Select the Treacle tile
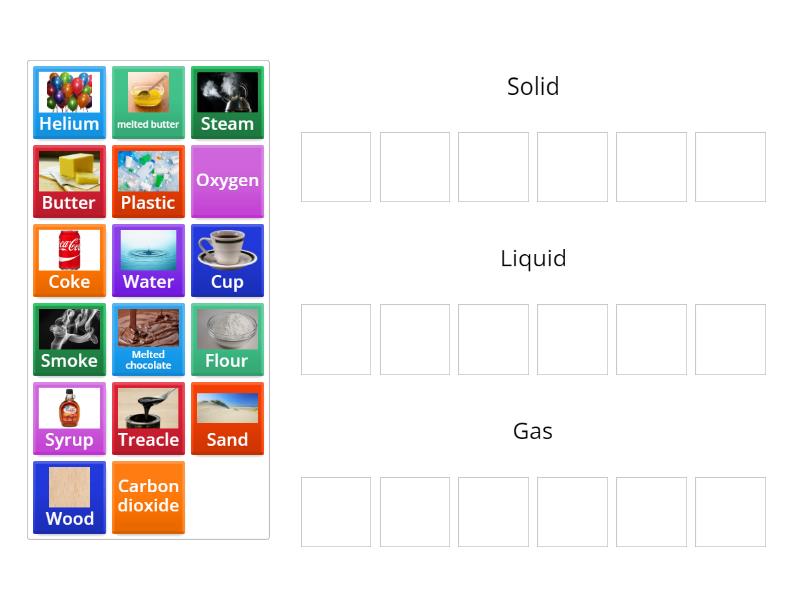This screenshot has height=600, width=800. pos(148,418)
